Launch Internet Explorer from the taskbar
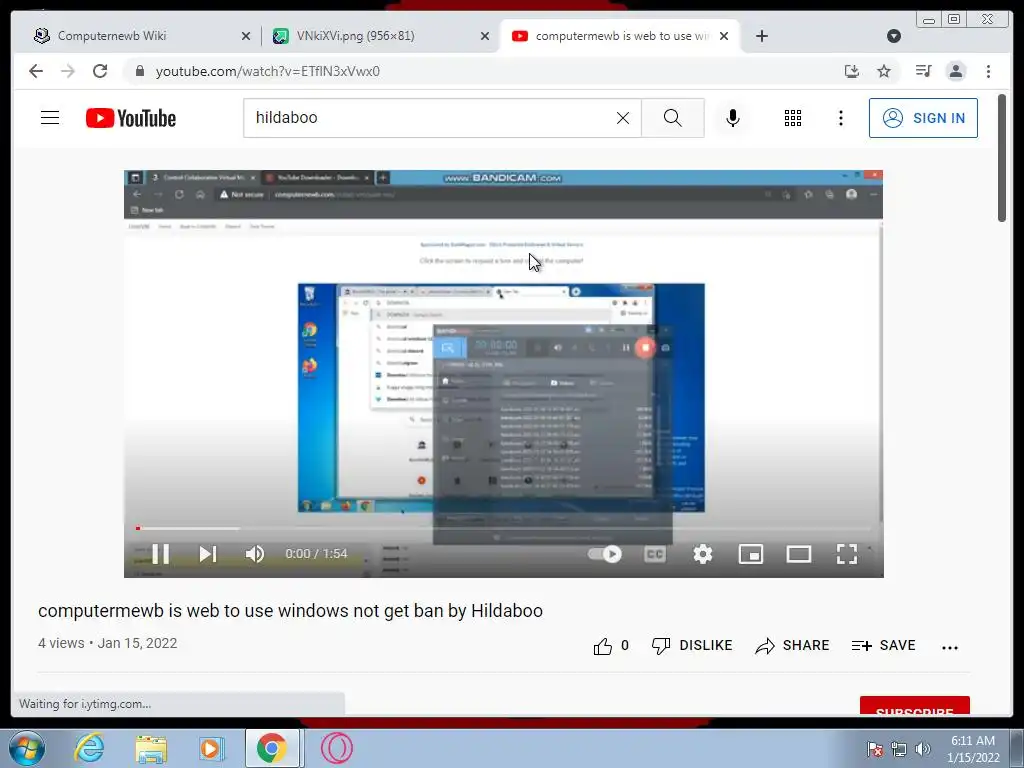Screen dimensions: 1024x768 tap(89, 748)
